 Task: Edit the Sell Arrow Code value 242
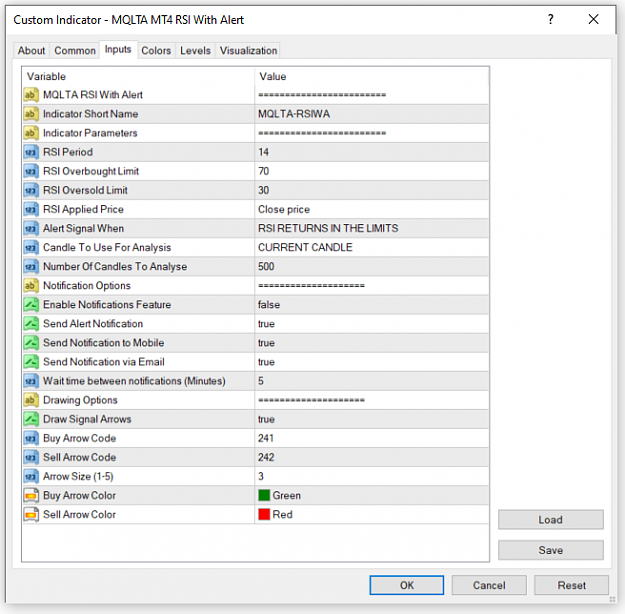371,458
